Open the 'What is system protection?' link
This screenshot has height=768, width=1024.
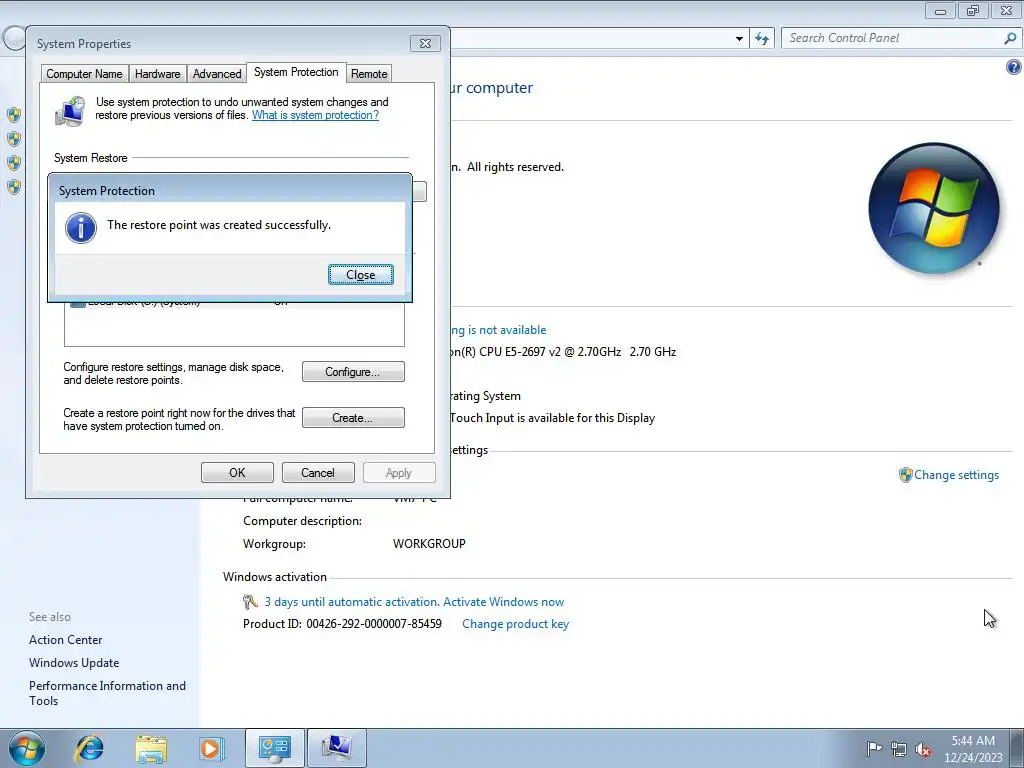click(x=315, y=115)
